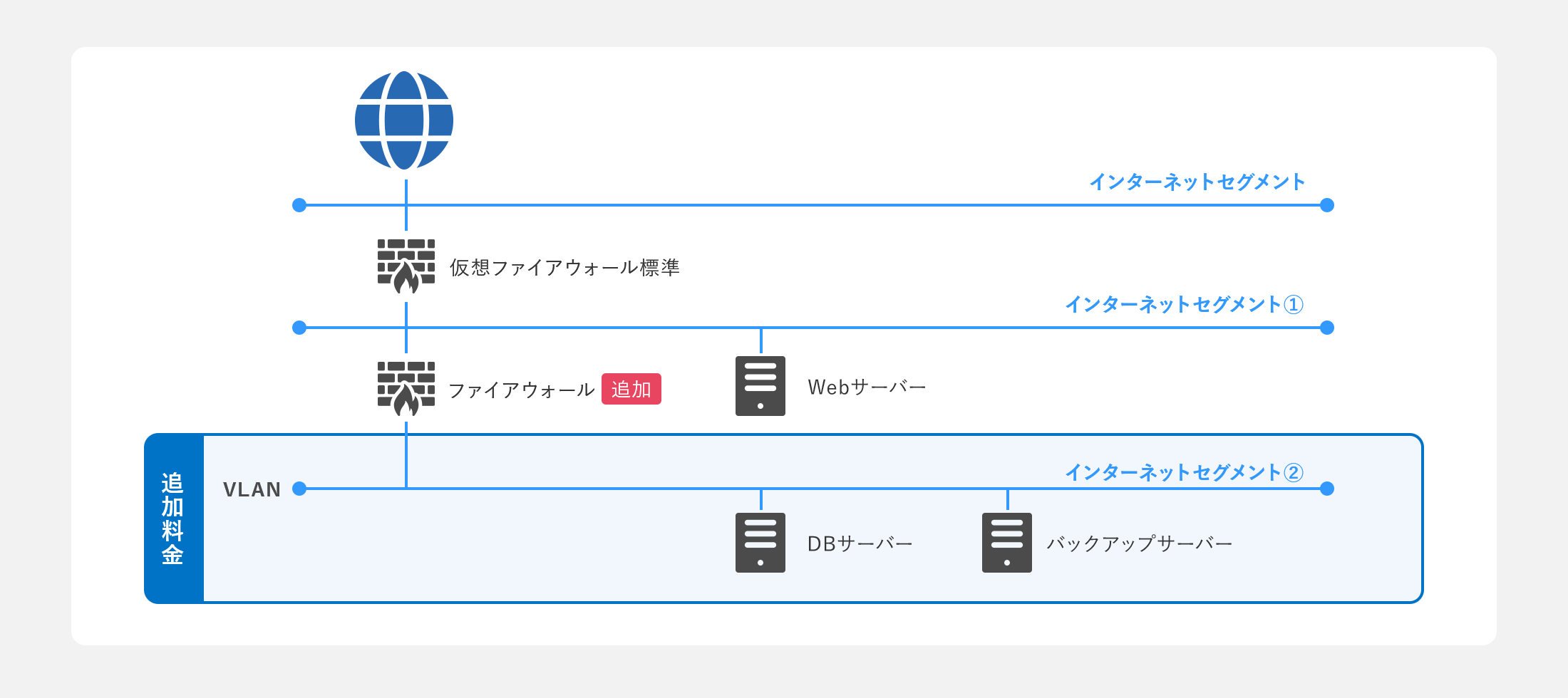
Task: Click the Webサーバー text label
Action: point(866,387)
